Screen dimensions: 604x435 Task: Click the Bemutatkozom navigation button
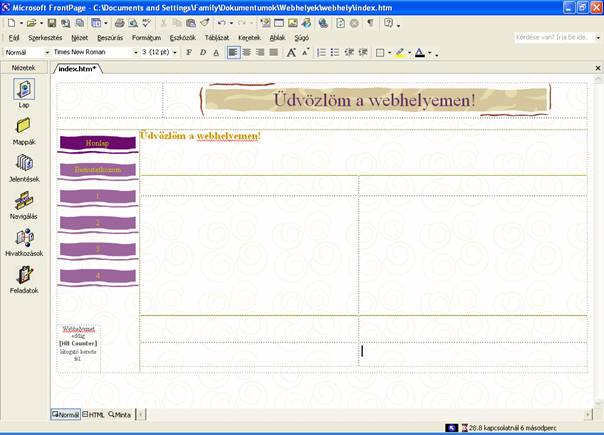click(x=97, y=170)
